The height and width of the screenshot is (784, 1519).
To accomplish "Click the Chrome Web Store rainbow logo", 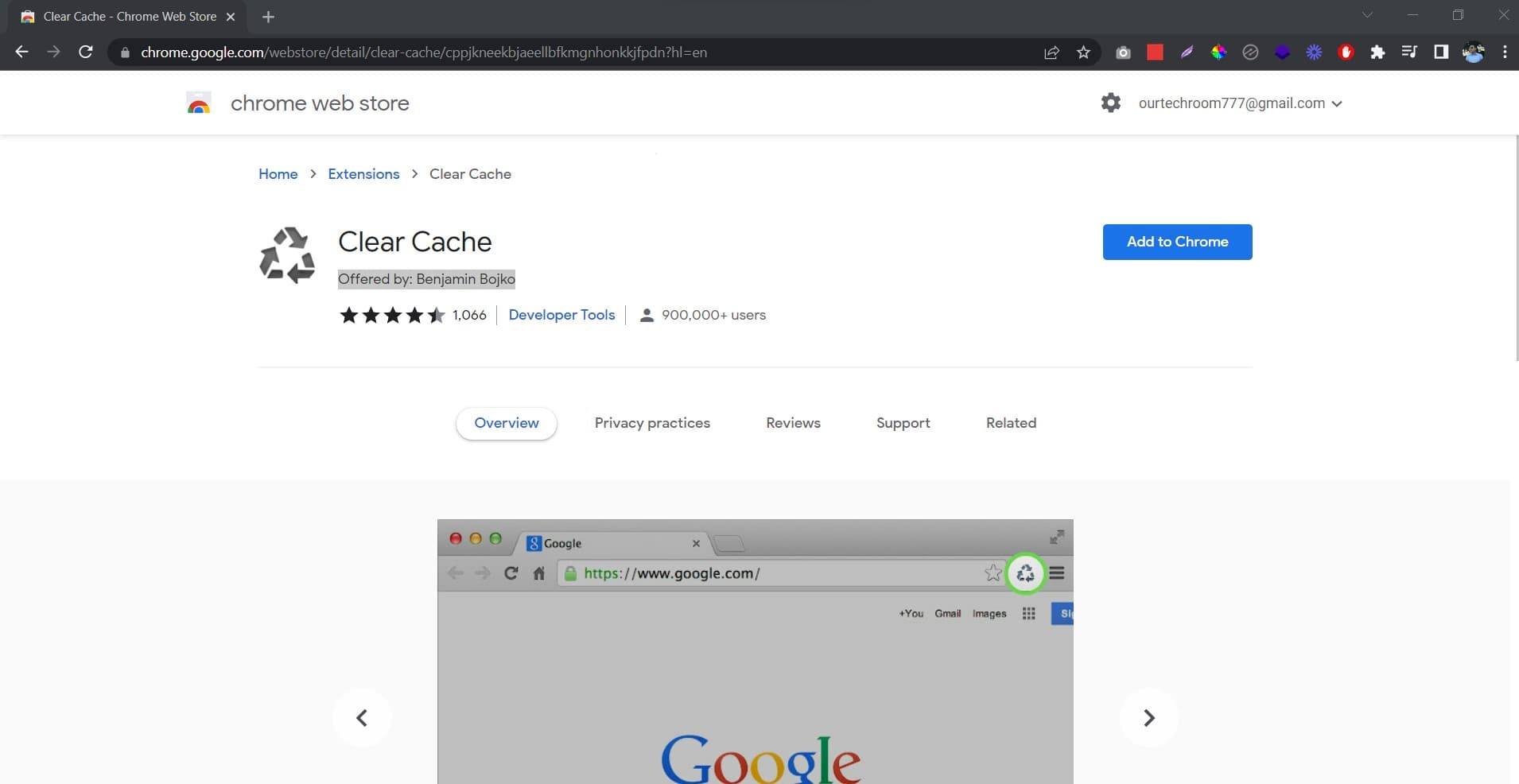I will pos(199,103).
